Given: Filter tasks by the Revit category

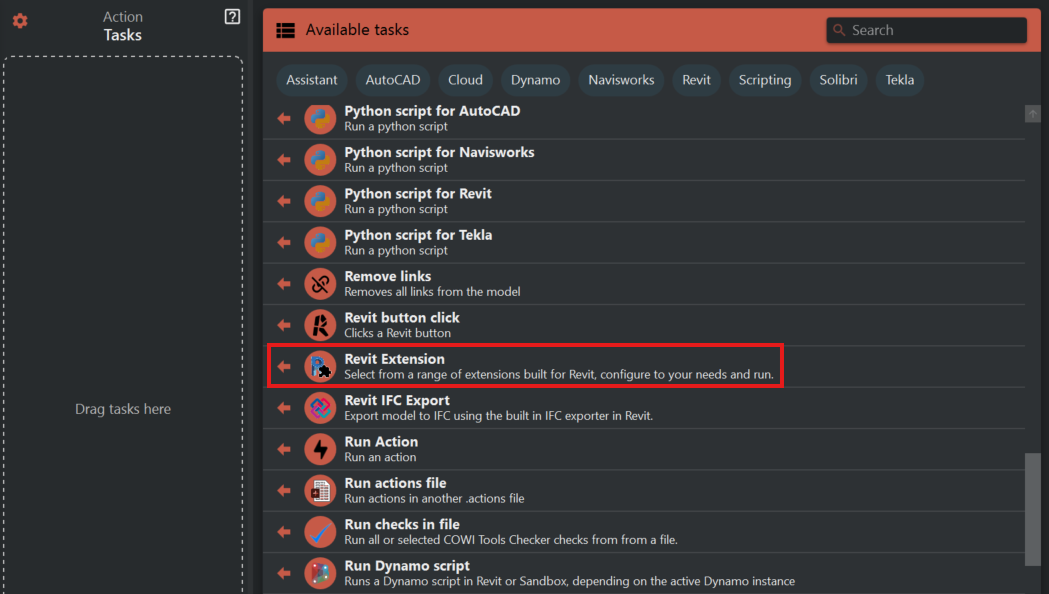Looking at the screenshot, I should point(696,80).
